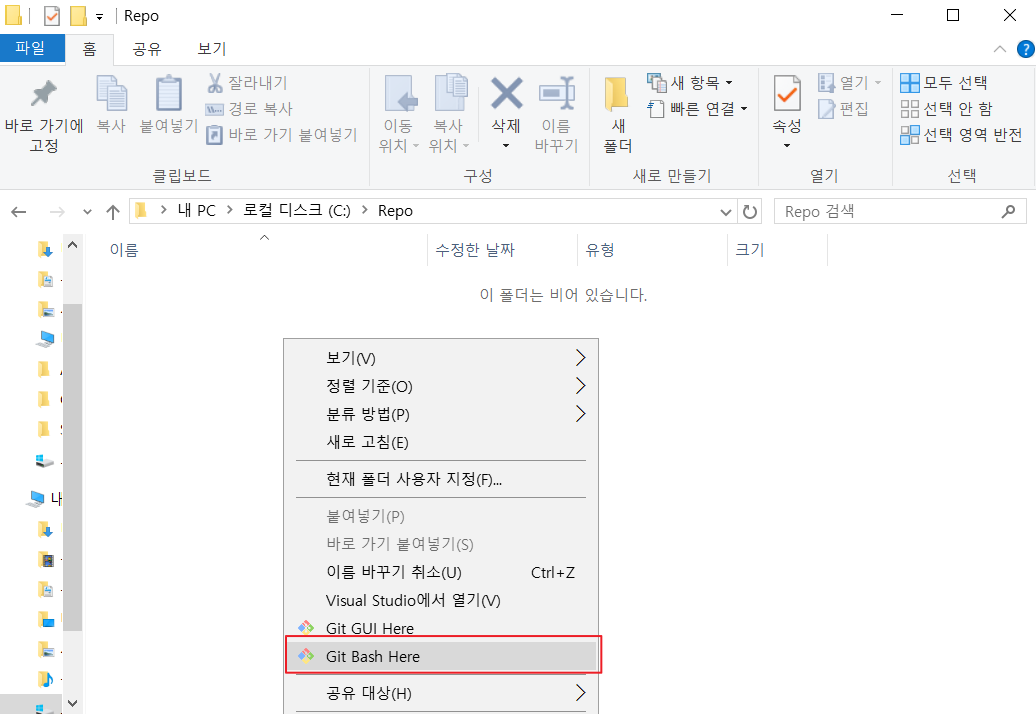Click the Refresh address bar icon
Screen dimensions: 1036x714
749,211
